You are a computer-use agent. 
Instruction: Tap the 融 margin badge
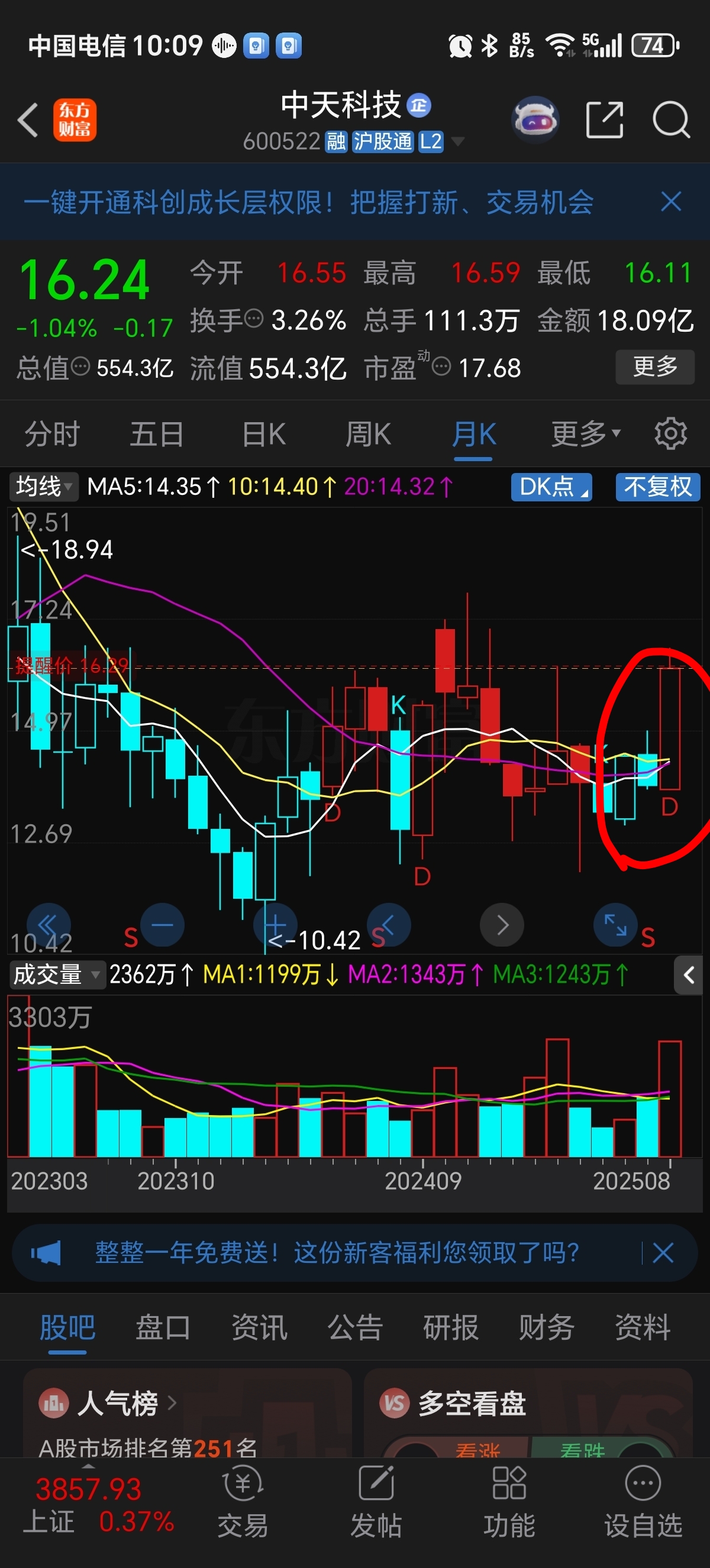pos(336,142)
